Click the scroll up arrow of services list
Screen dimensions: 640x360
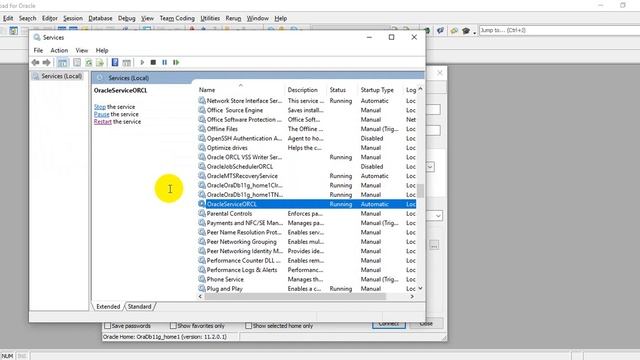pyautogui.click(x=420, y=89)
